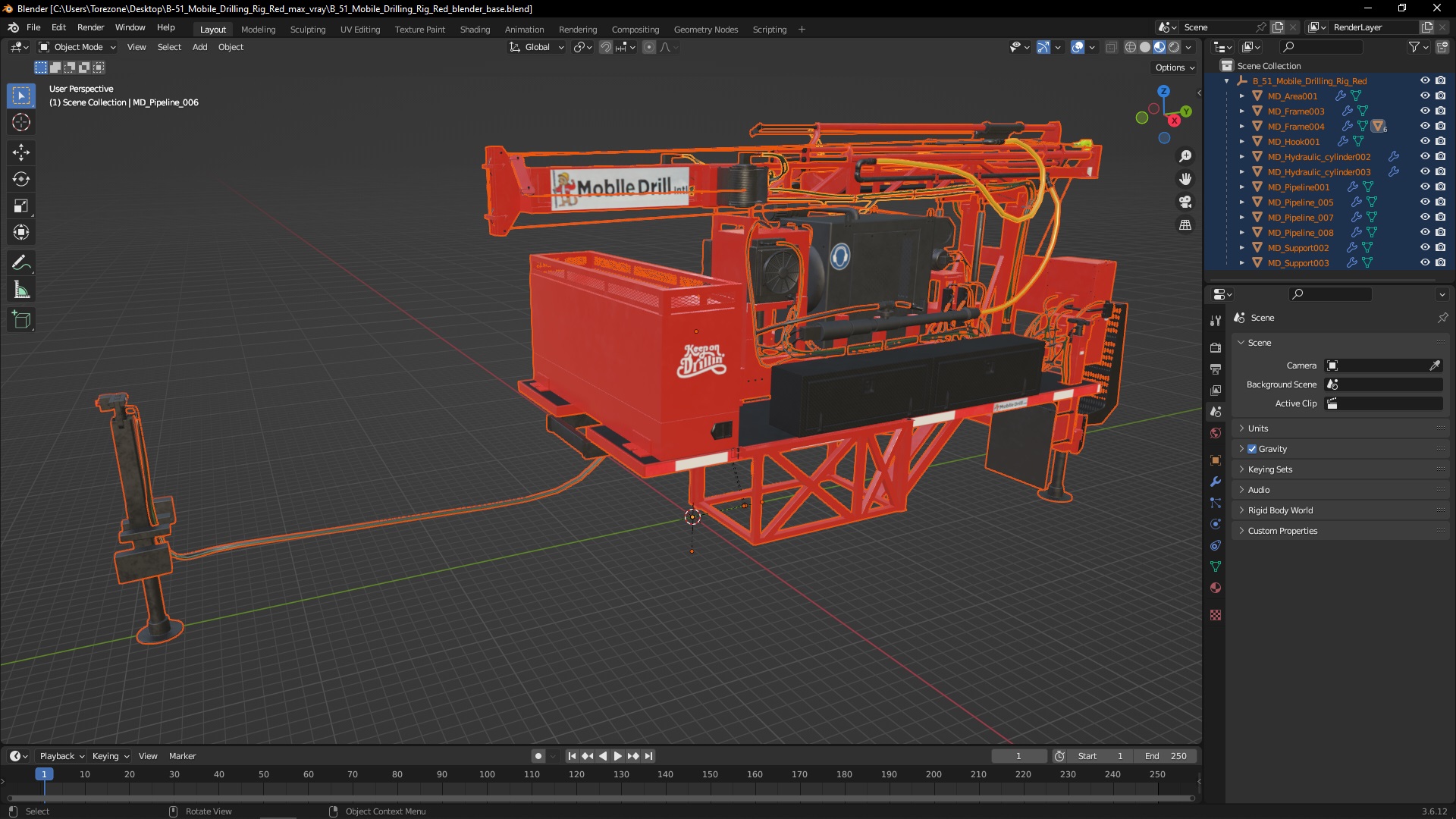Expand Custom Properties panel
The width and height of the screenshot is (1456, 819).
1340,531
